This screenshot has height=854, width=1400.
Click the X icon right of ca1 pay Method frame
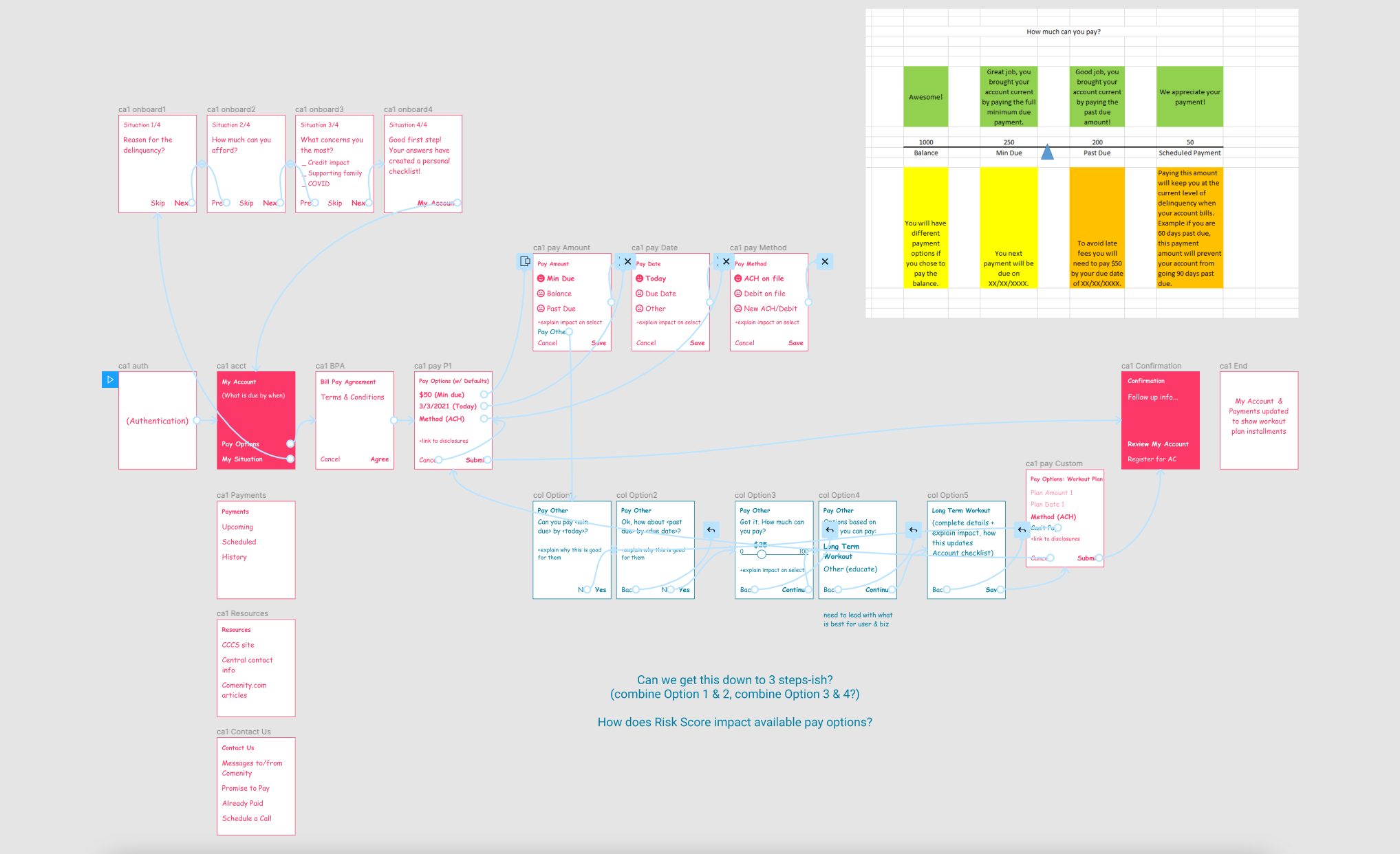pos(825,261)
